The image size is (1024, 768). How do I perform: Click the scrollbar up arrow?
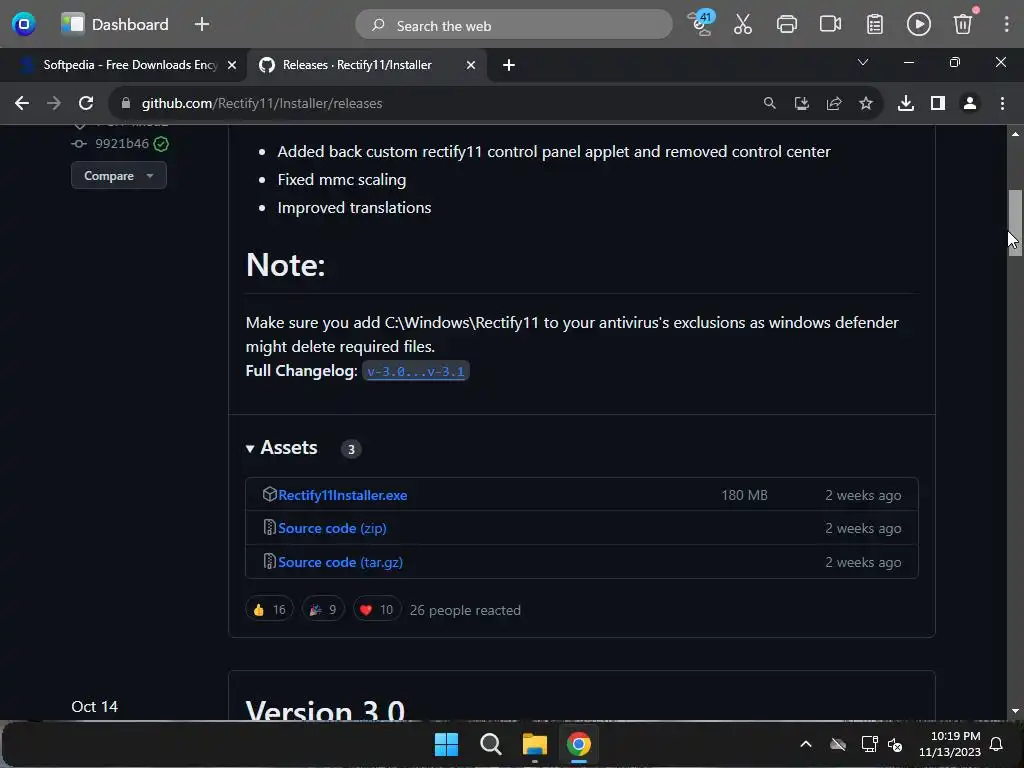(1014, 134)
